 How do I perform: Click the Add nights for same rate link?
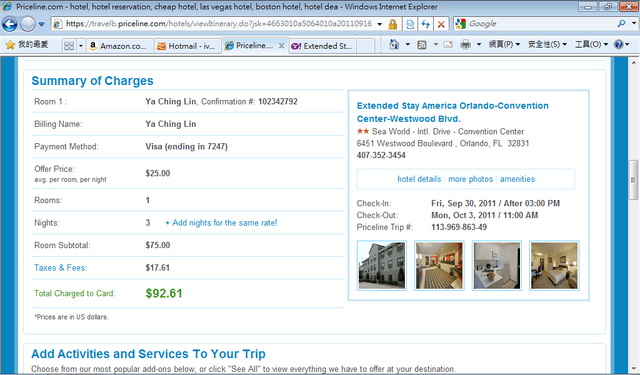221,223
